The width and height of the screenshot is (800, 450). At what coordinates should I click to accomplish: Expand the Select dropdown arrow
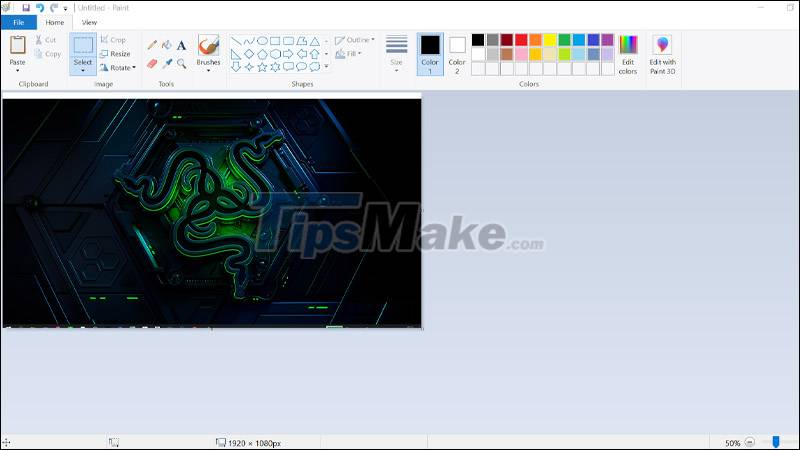tap(83, 70)
